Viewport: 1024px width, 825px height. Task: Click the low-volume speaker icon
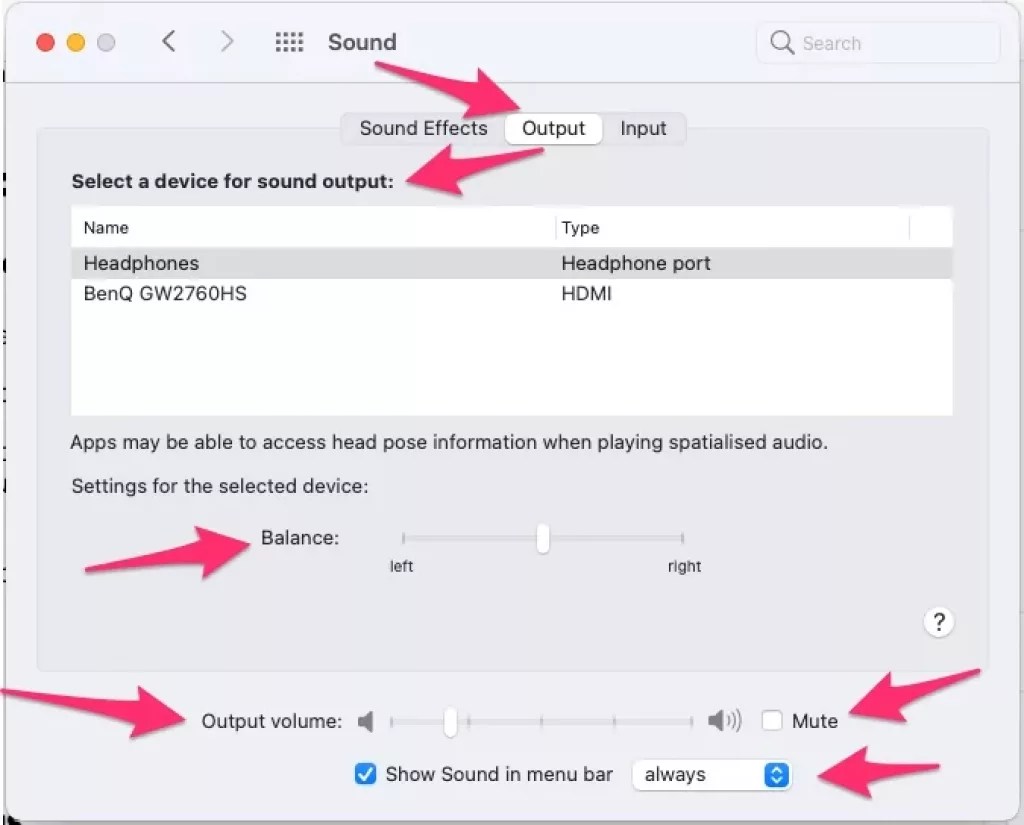pos(366,720)
